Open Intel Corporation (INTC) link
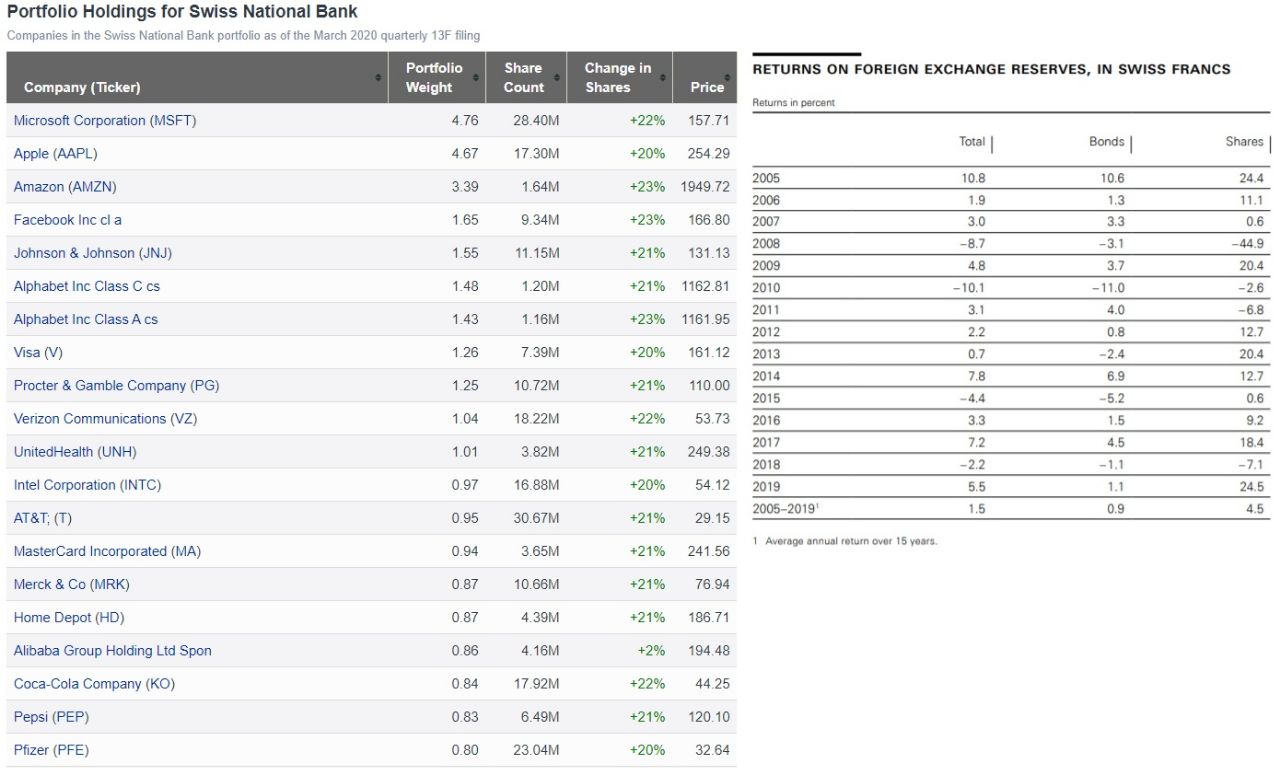1280x775 pixels. tap(87, 484)
